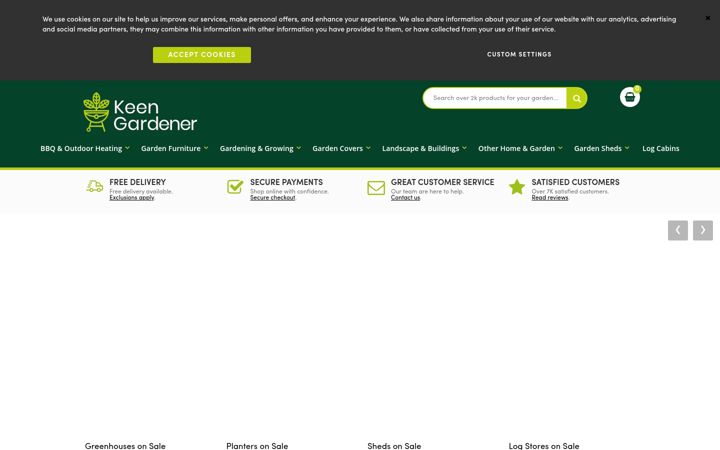The image size is (720, 450).
Task: Open the shopping basket icon
Action: pyautogui.click(x=630, y=97)
